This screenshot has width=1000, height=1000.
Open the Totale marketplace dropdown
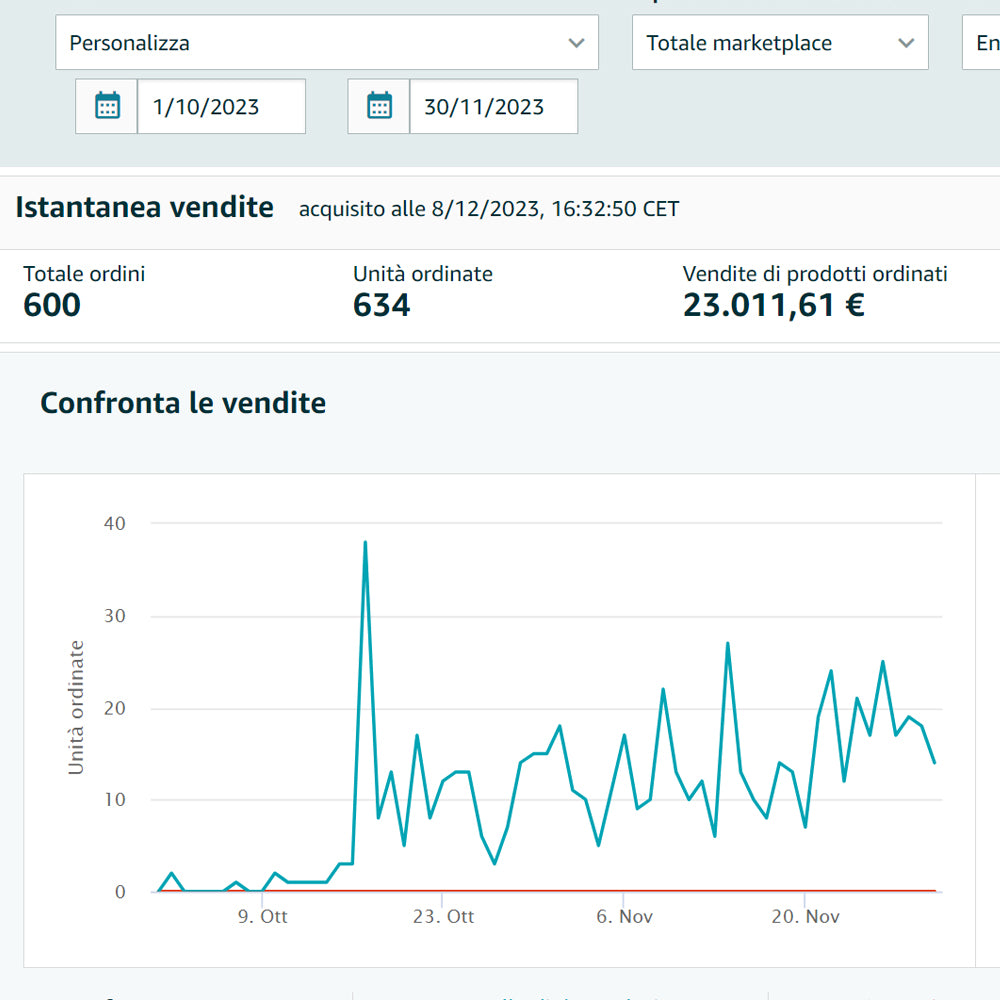tap(780, 43)
